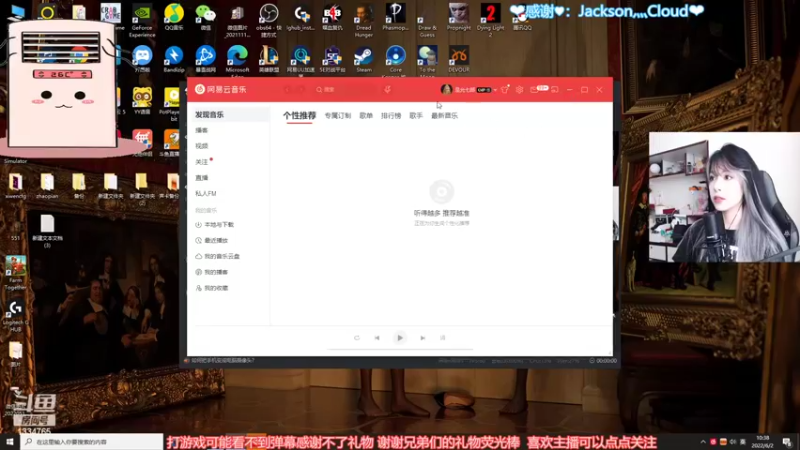The image size is (800, 450).
Task: Show hidden tray icons chevron
Action: point(703,442)
